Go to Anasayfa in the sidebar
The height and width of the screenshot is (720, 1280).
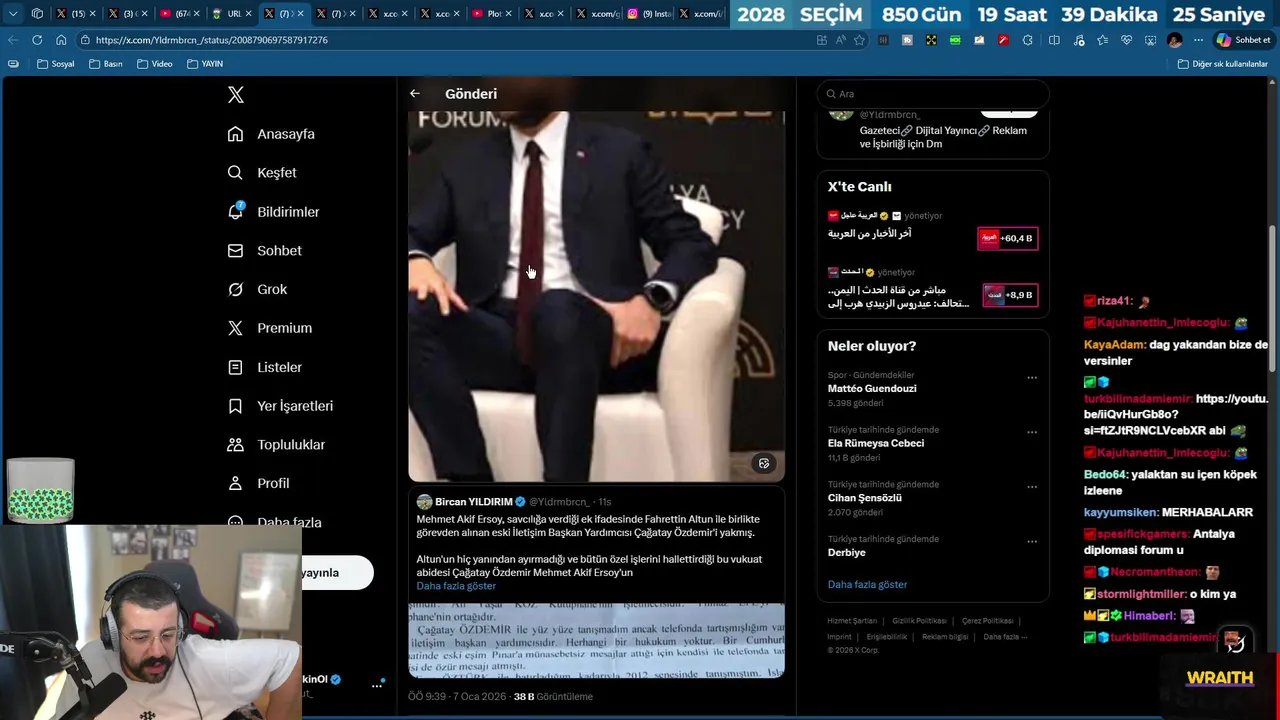click(x=271, y=134)
